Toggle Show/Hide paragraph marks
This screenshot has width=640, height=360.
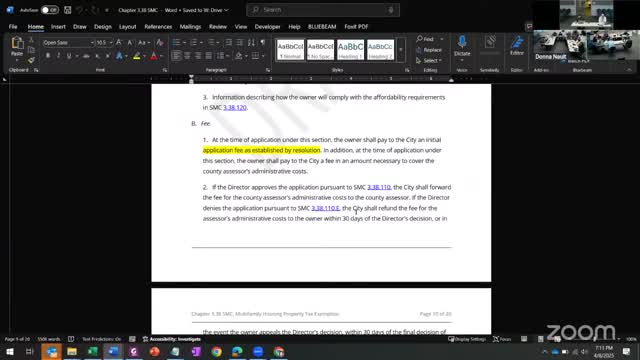point(262,42)
